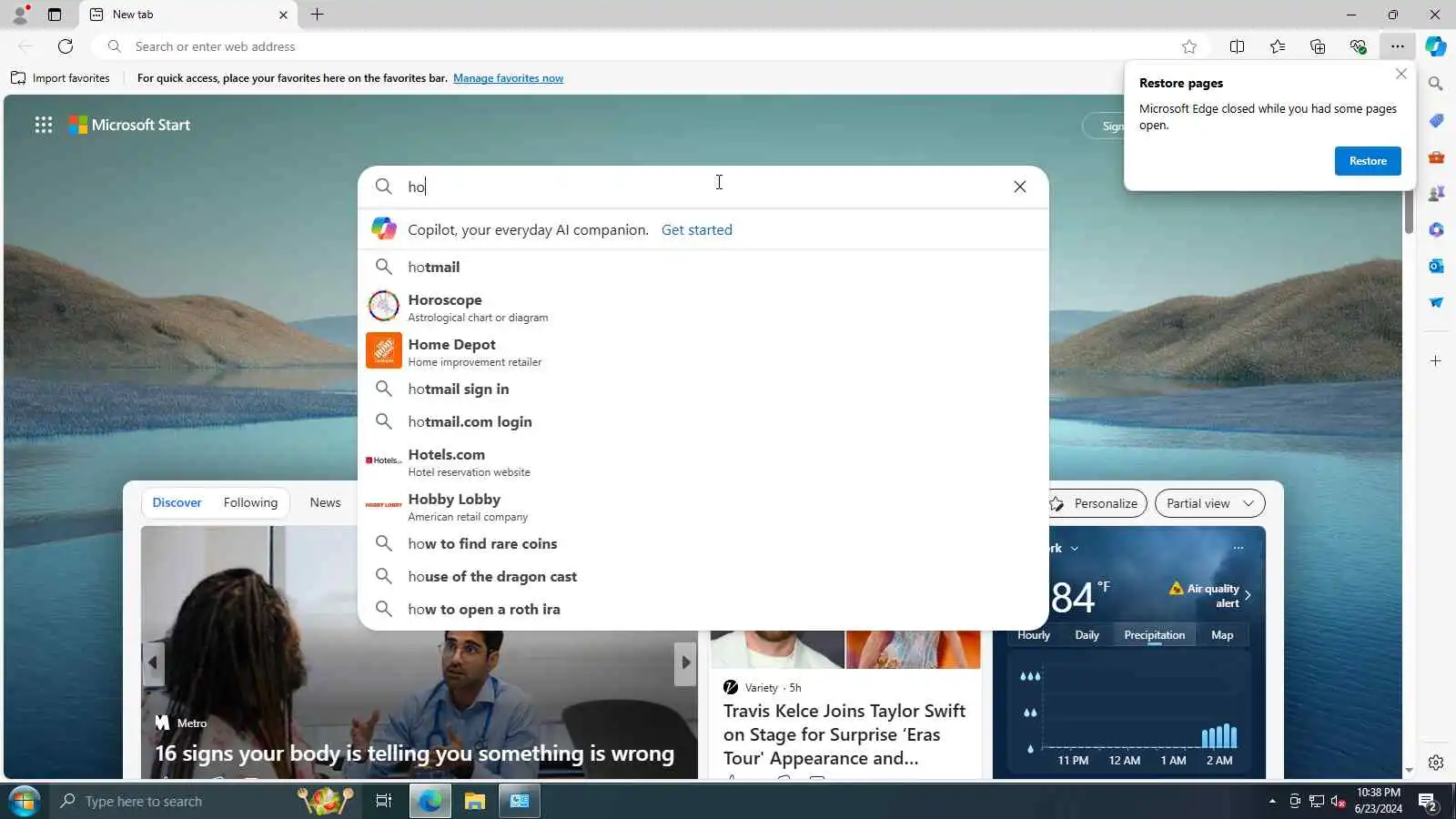Image resolution: width=1456 pixels, height=819 pixels.
Task: Select 'how to find rare coins' suggestion
Action: (x=703, y=543)
